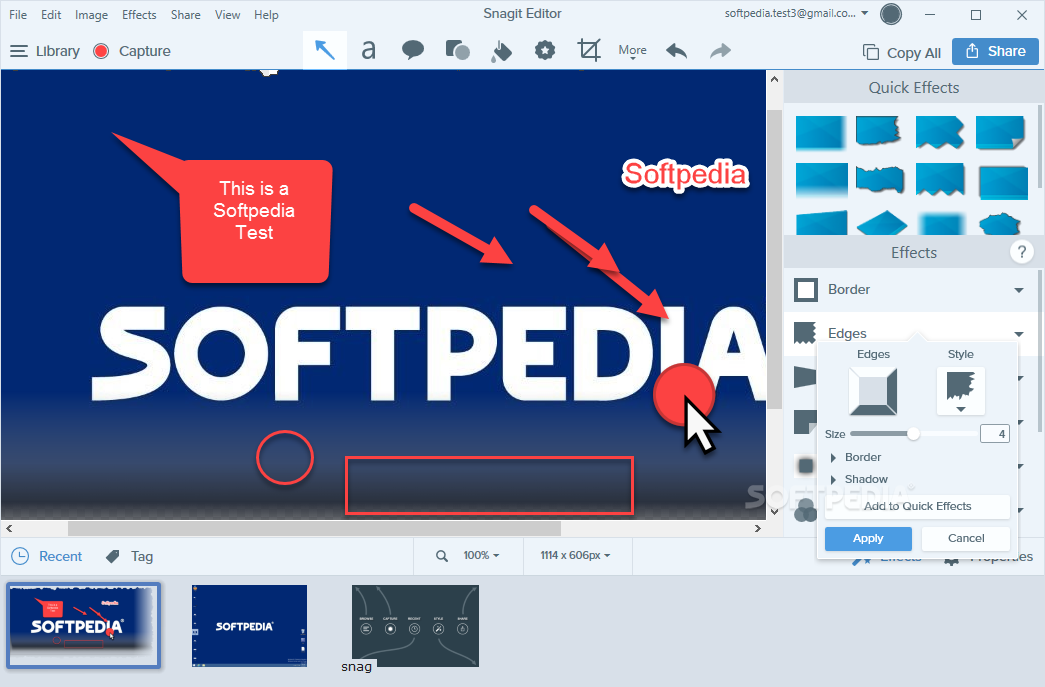Click the vertical scrollbar down arrow
The height and width of the screenshot is (687, 1045).
774,512
